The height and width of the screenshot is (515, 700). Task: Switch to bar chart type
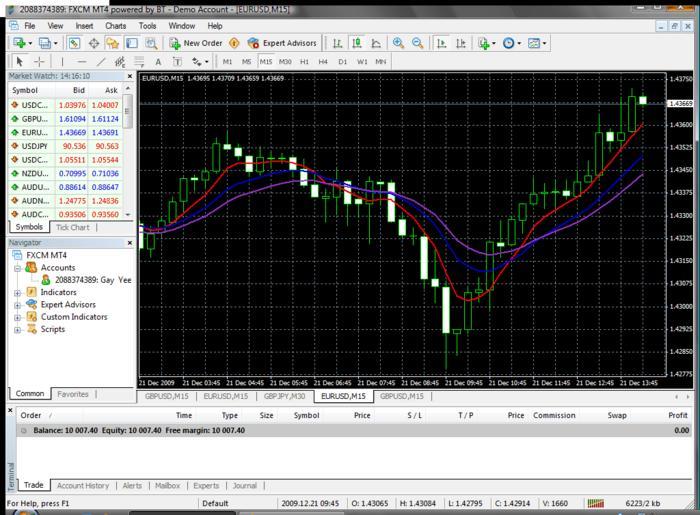point(338,43)
